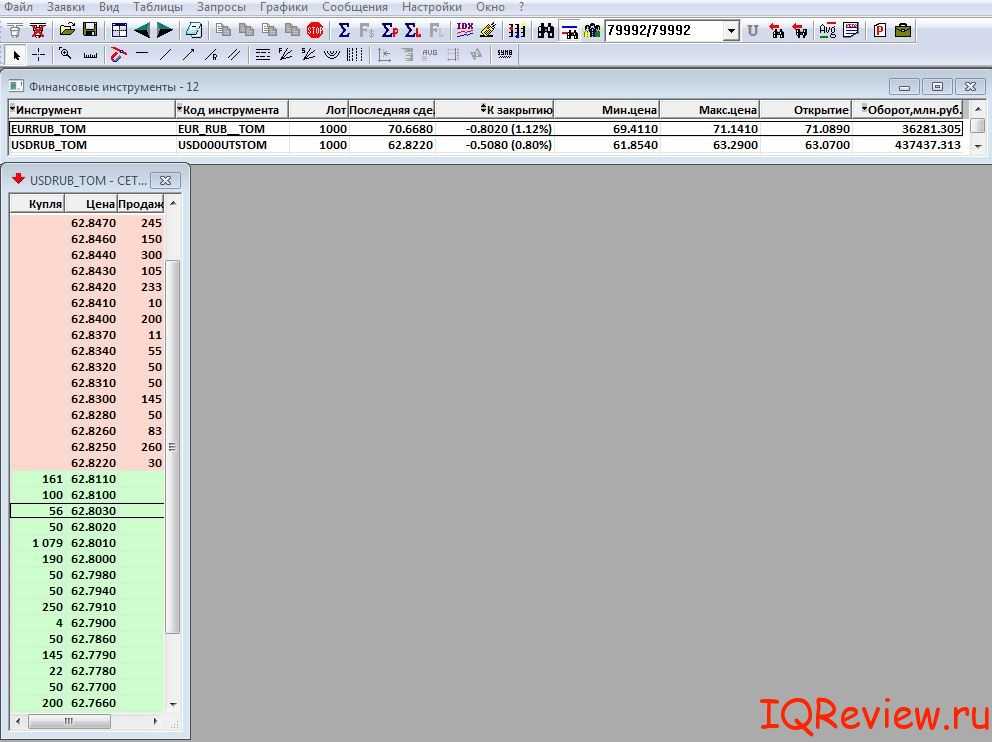Viewport: 992px width, 742px height.
Task: Click the red STOP sign icon
Action: pyautogui.click(x=315, y=31)
